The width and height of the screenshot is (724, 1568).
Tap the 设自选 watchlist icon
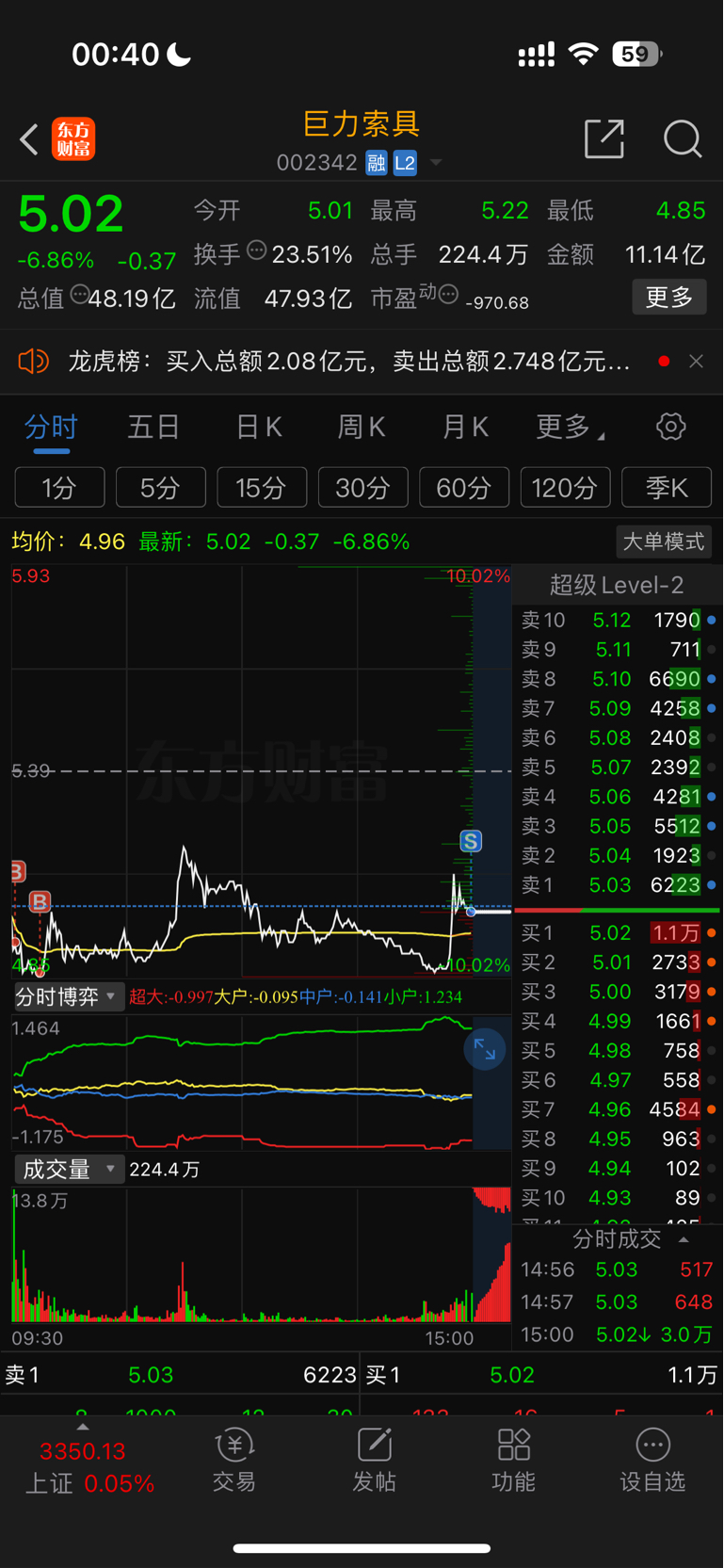[652, 1460]
